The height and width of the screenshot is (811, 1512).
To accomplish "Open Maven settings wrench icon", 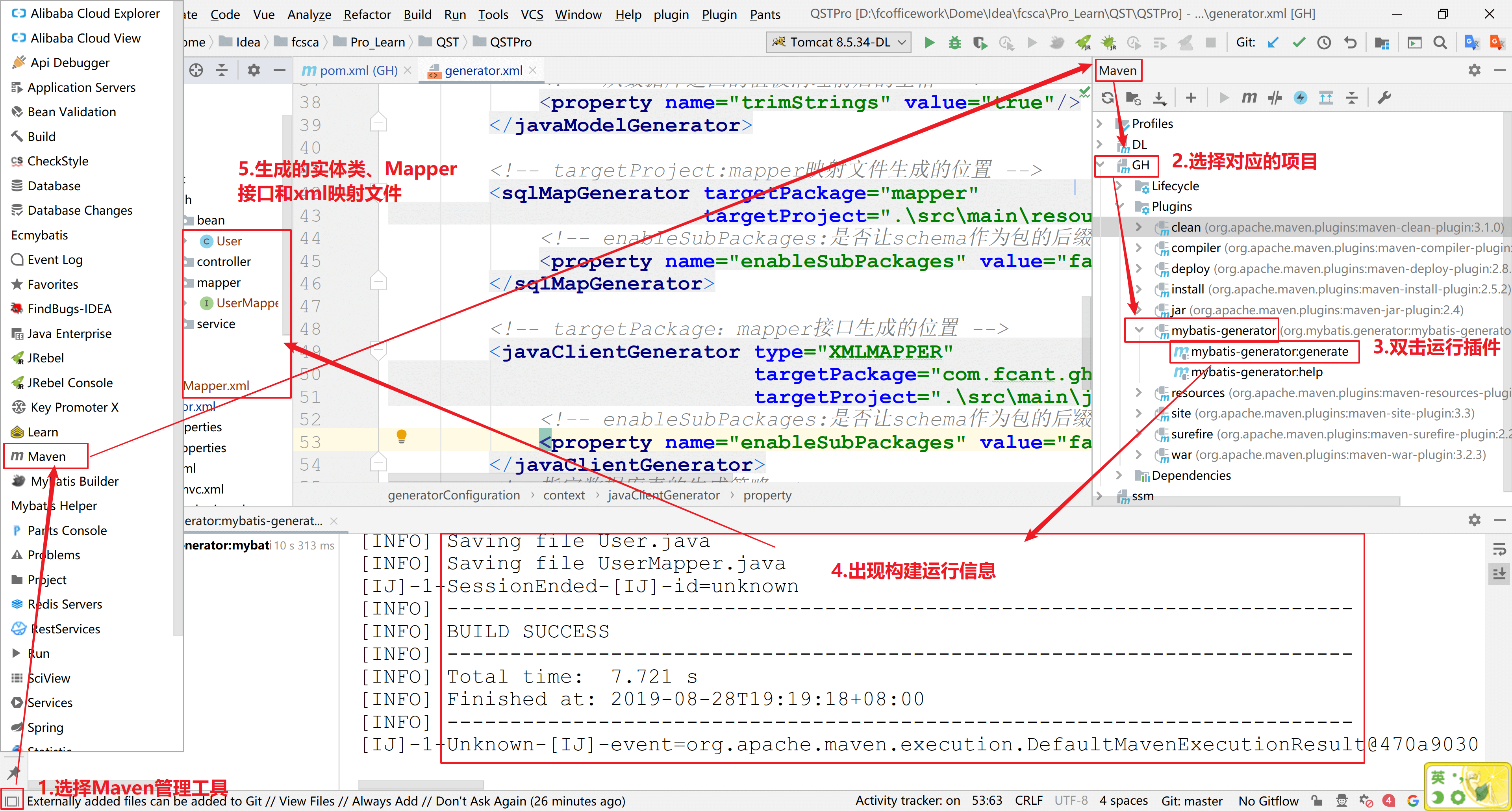I will (x=1384, y=97).
